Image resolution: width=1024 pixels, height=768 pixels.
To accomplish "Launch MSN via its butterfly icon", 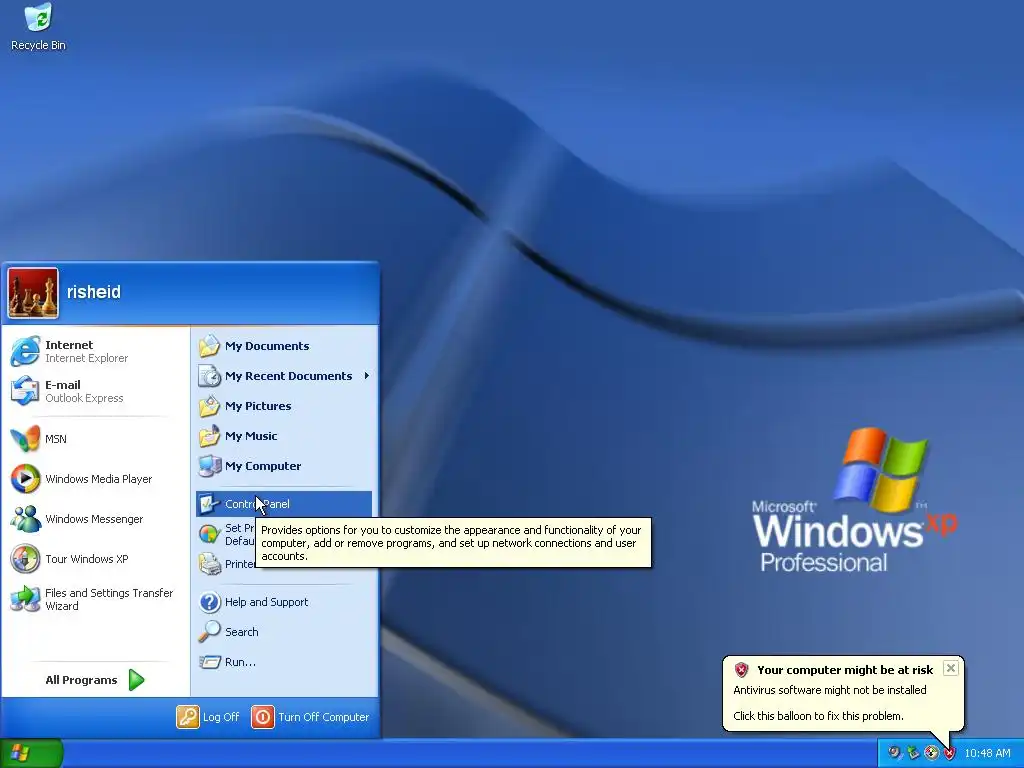I will click(25, 439).
